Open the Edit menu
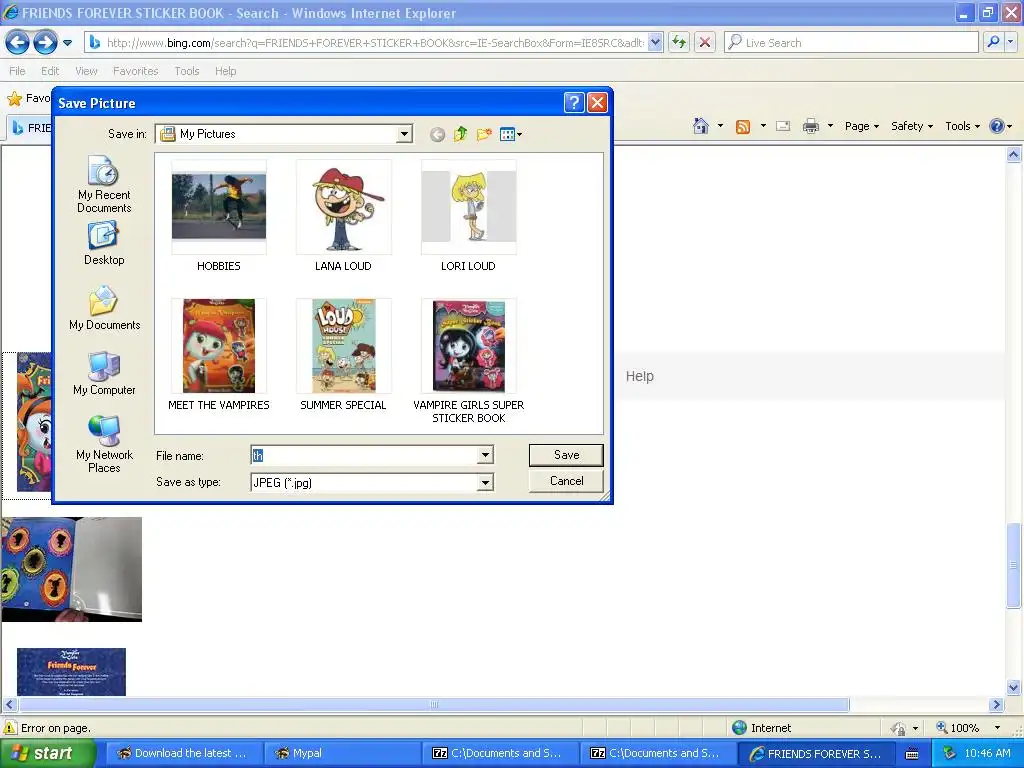The width and height of the screenshot is (1024, 768). click(x=50, y=71)
